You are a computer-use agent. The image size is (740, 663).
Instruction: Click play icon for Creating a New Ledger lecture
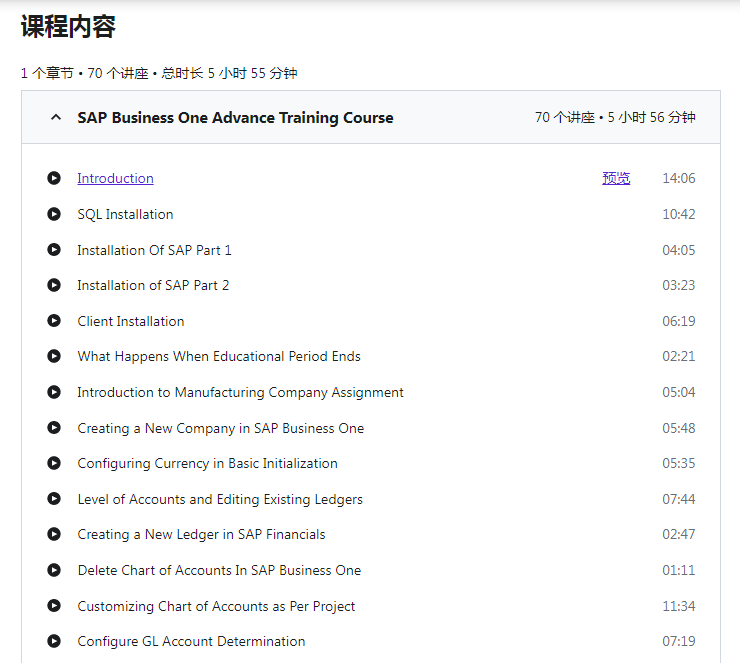54,534
